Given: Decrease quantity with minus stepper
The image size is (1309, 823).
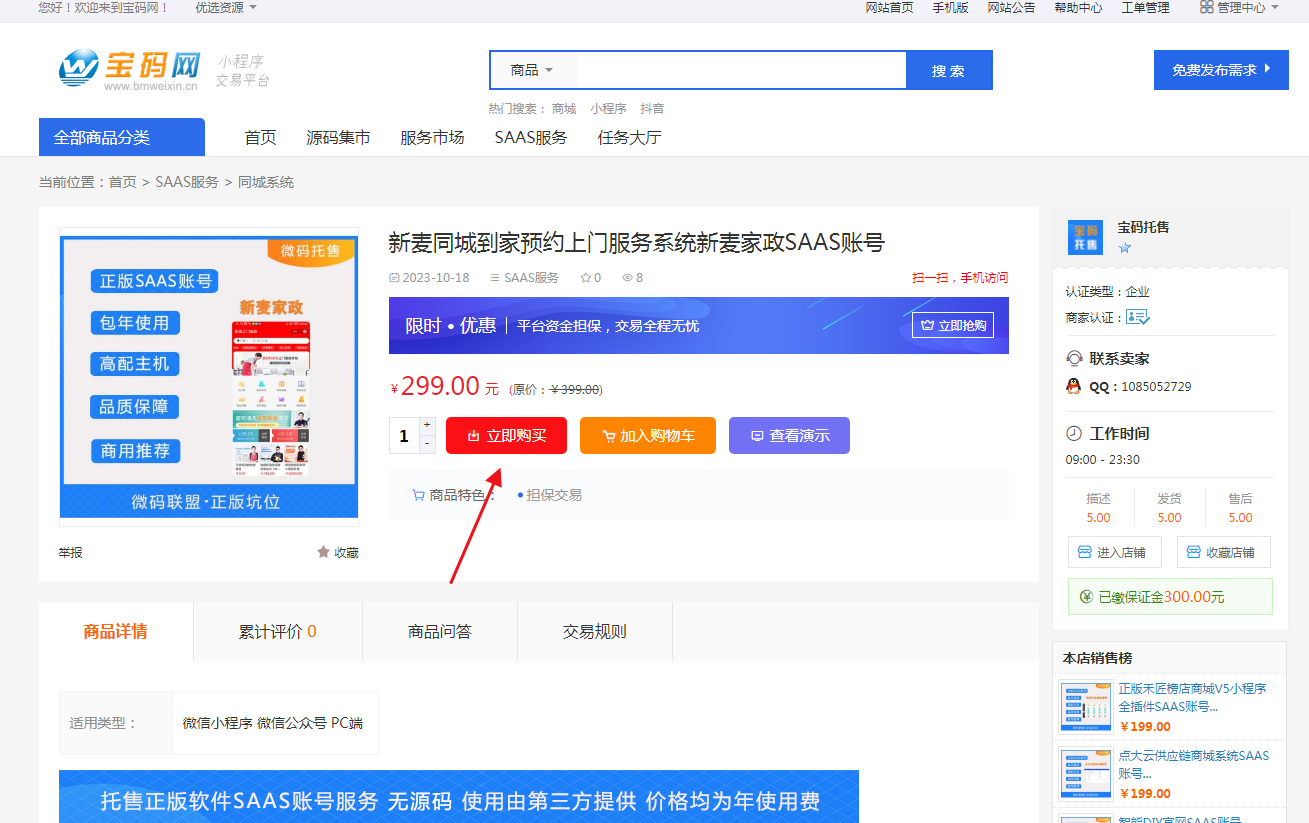Looking at the screenshot, I should (x=428, y=443).
